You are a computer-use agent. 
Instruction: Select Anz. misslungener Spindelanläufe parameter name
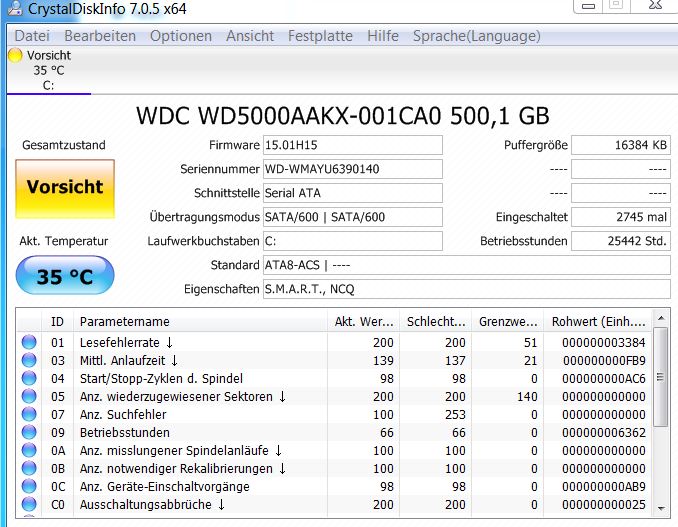pos(174,450)
